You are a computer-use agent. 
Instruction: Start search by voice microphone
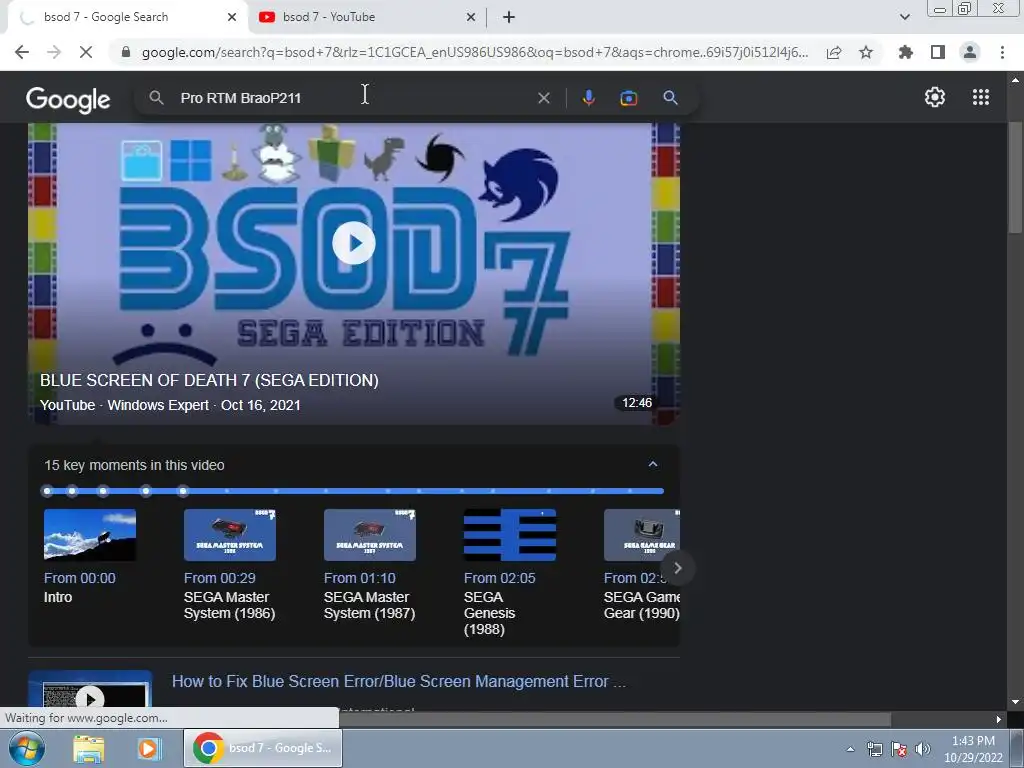tap(588, 98)
